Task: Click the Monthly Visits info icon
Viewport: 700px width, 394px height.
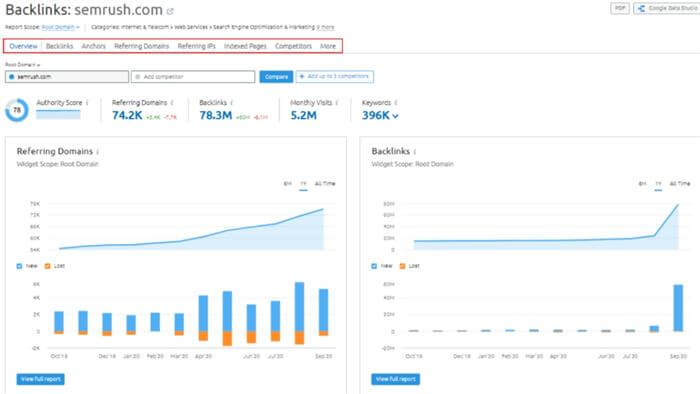Action: 337,103
